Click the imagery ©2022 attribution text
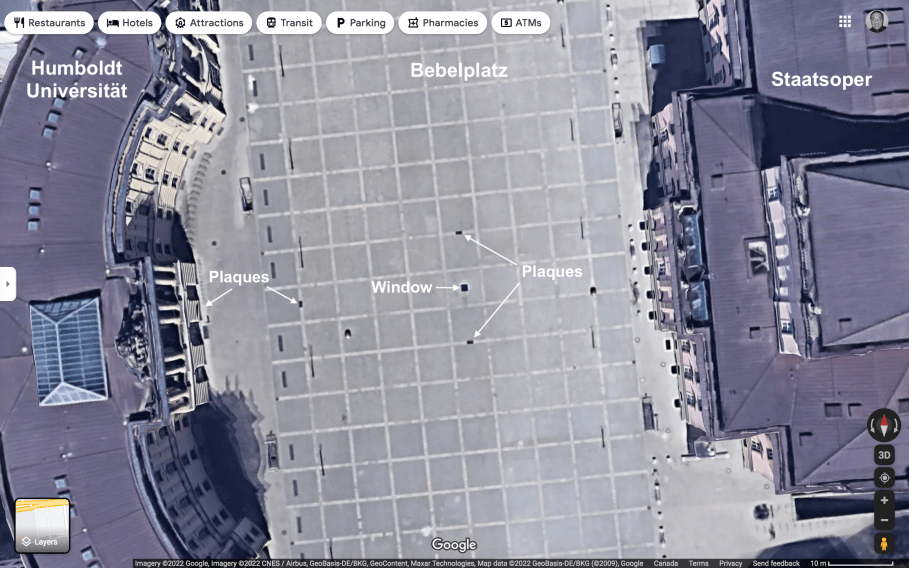 pos(388,563)
